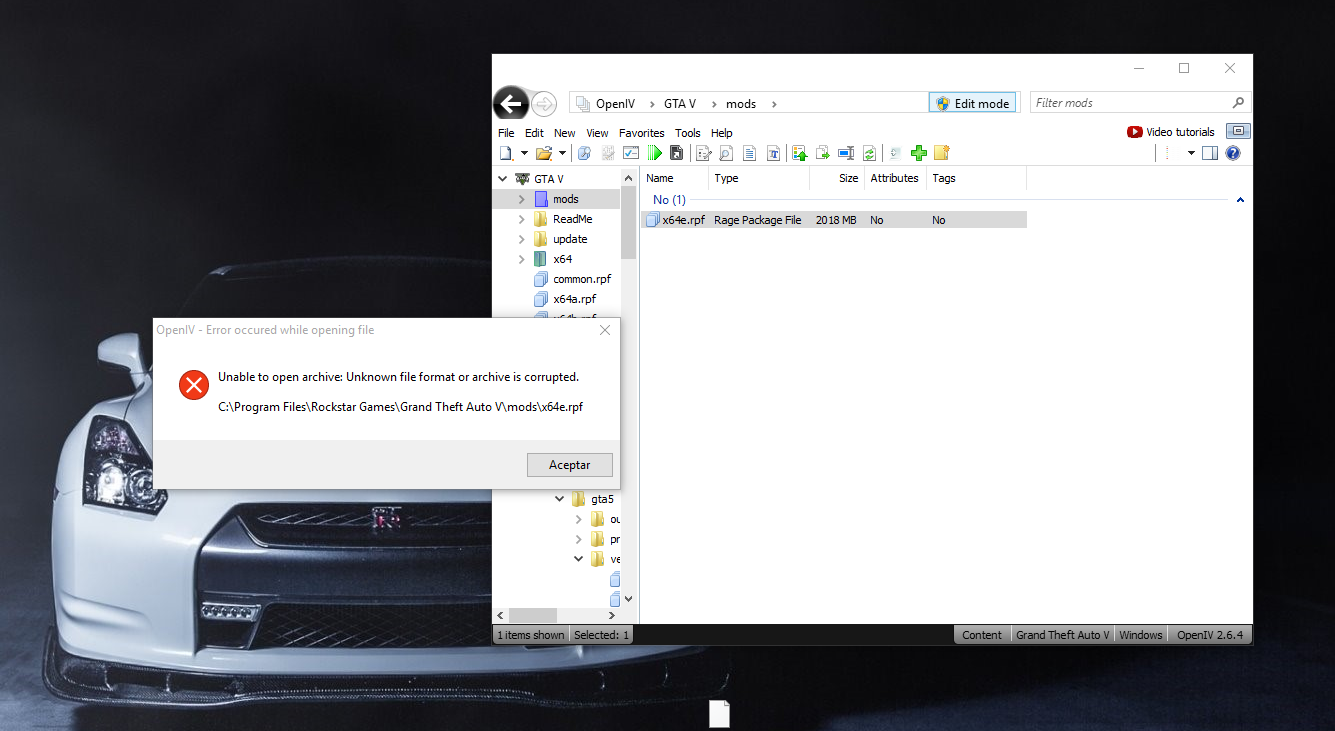The image size is (1335, 731).
Task: Open the New menu
Action: point(565,133)
